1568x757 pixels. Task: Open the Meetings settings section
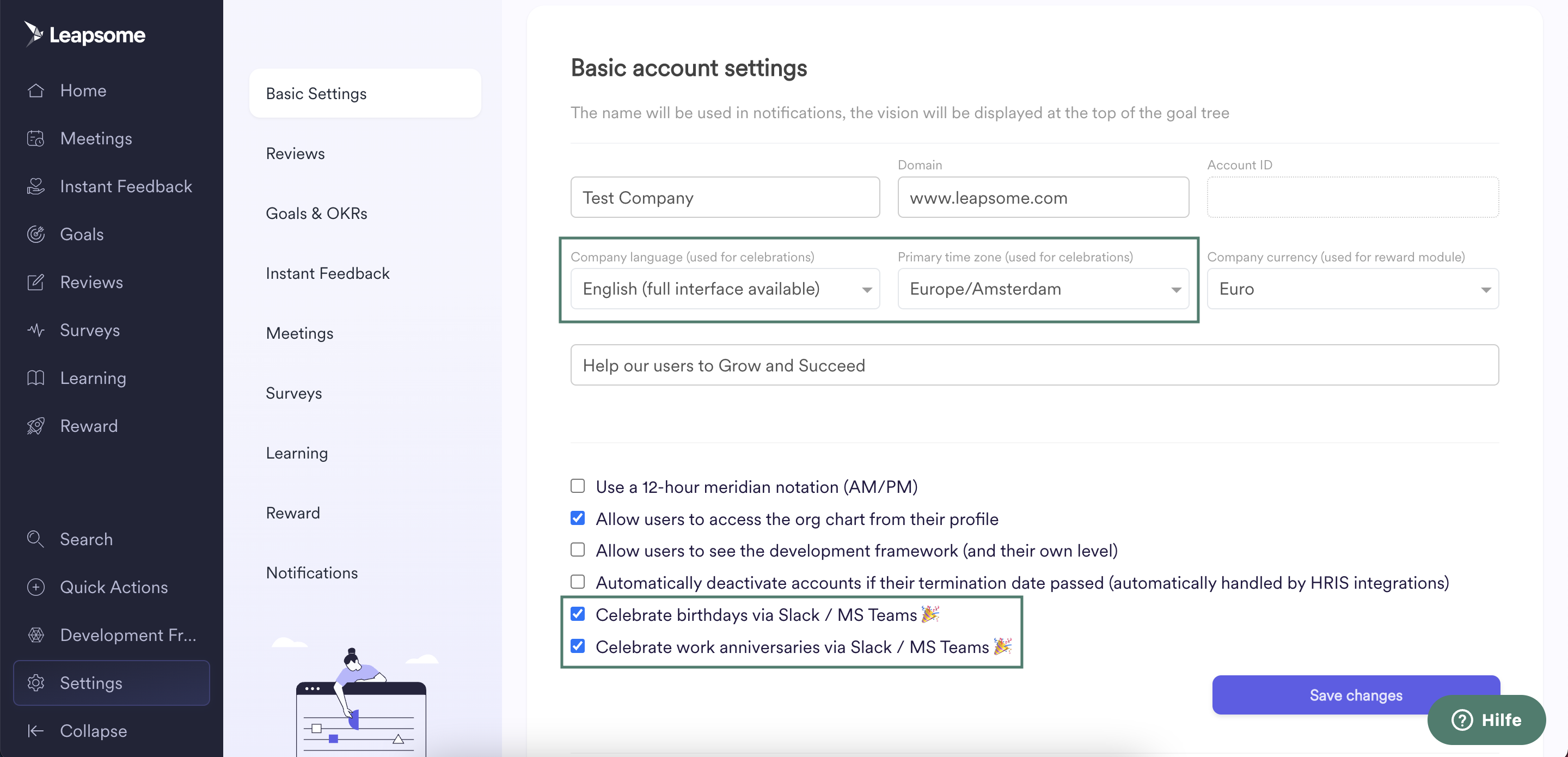click(299, 333)
